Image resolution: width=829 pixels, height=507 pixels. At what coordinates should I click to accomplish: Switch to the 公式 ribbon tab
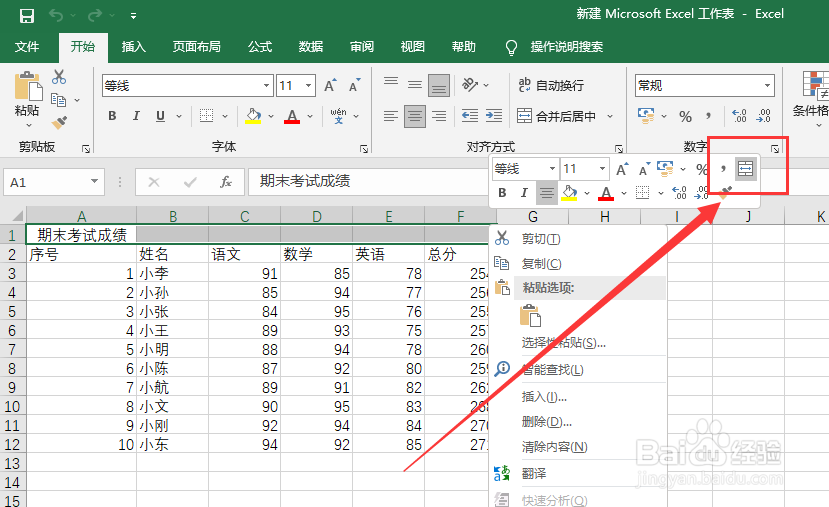point(260,47)
